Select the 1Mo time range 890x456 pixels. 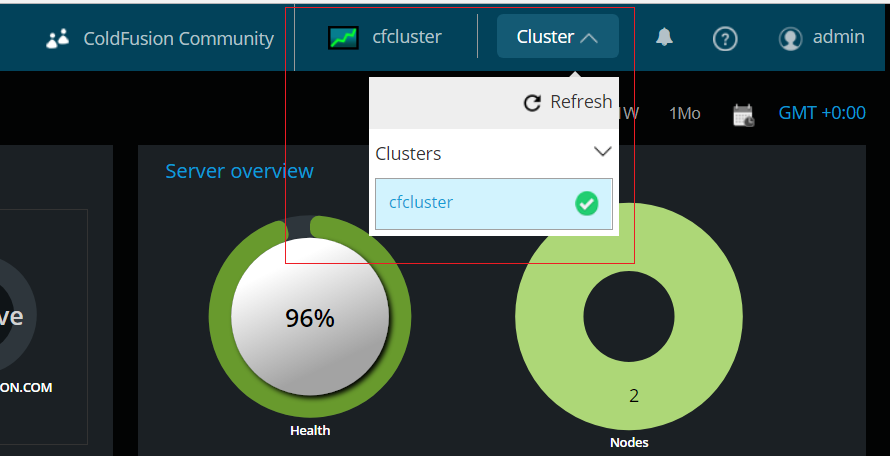click(x=685, y=113)
